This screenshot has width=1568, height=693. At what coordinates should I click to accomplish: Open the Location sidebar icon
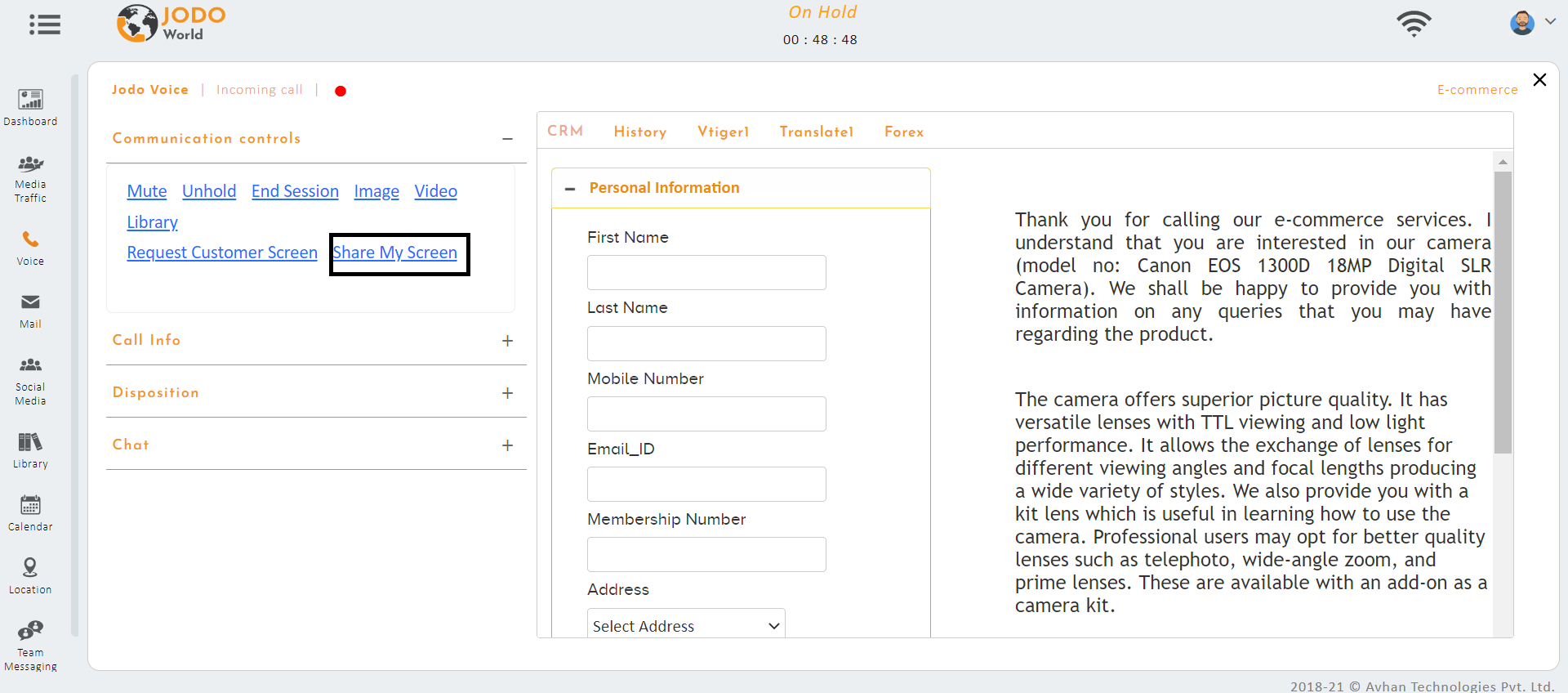[x=30, y=576]
